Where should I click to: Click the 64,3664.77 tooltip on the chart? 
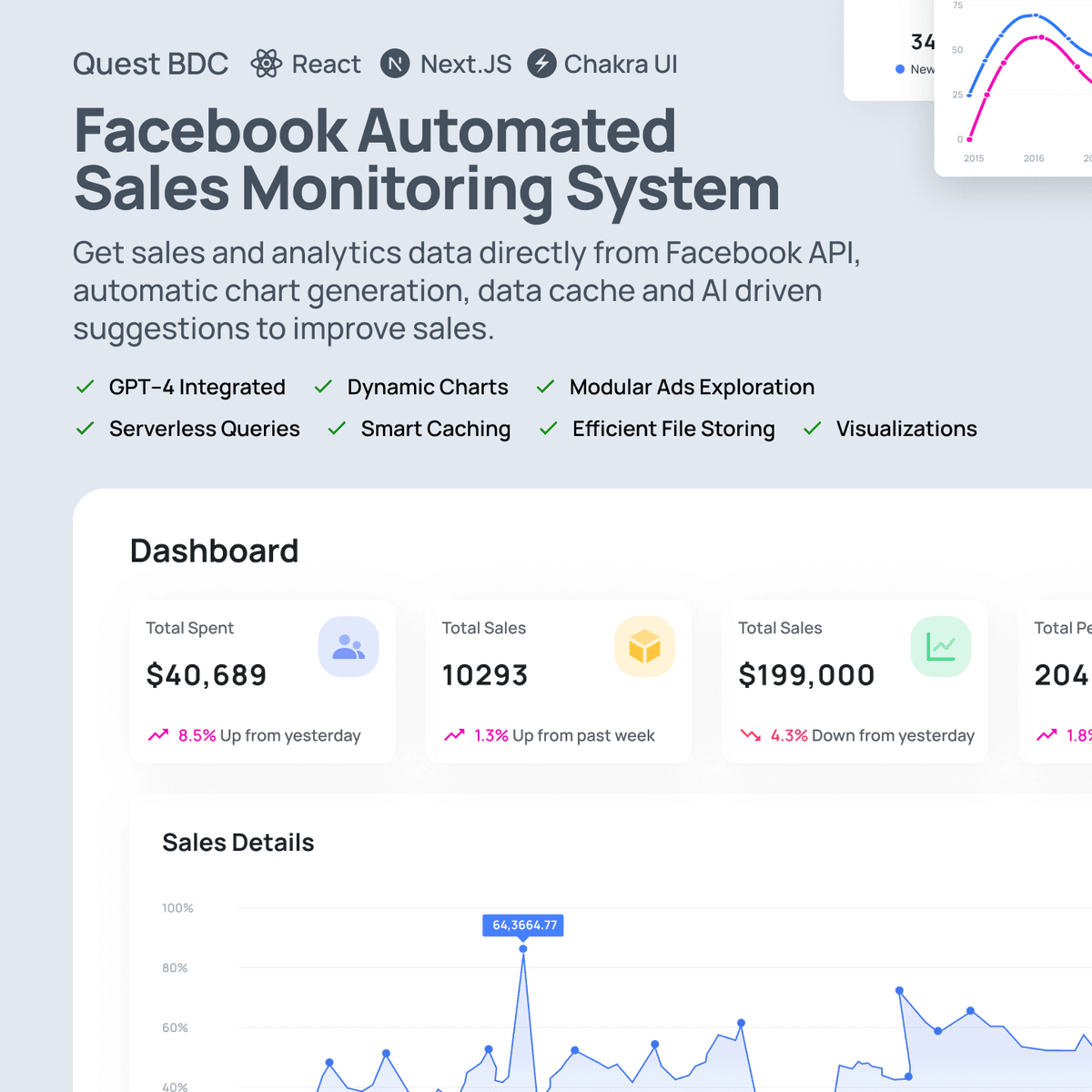pyautogui.click(x=523, y=925)
